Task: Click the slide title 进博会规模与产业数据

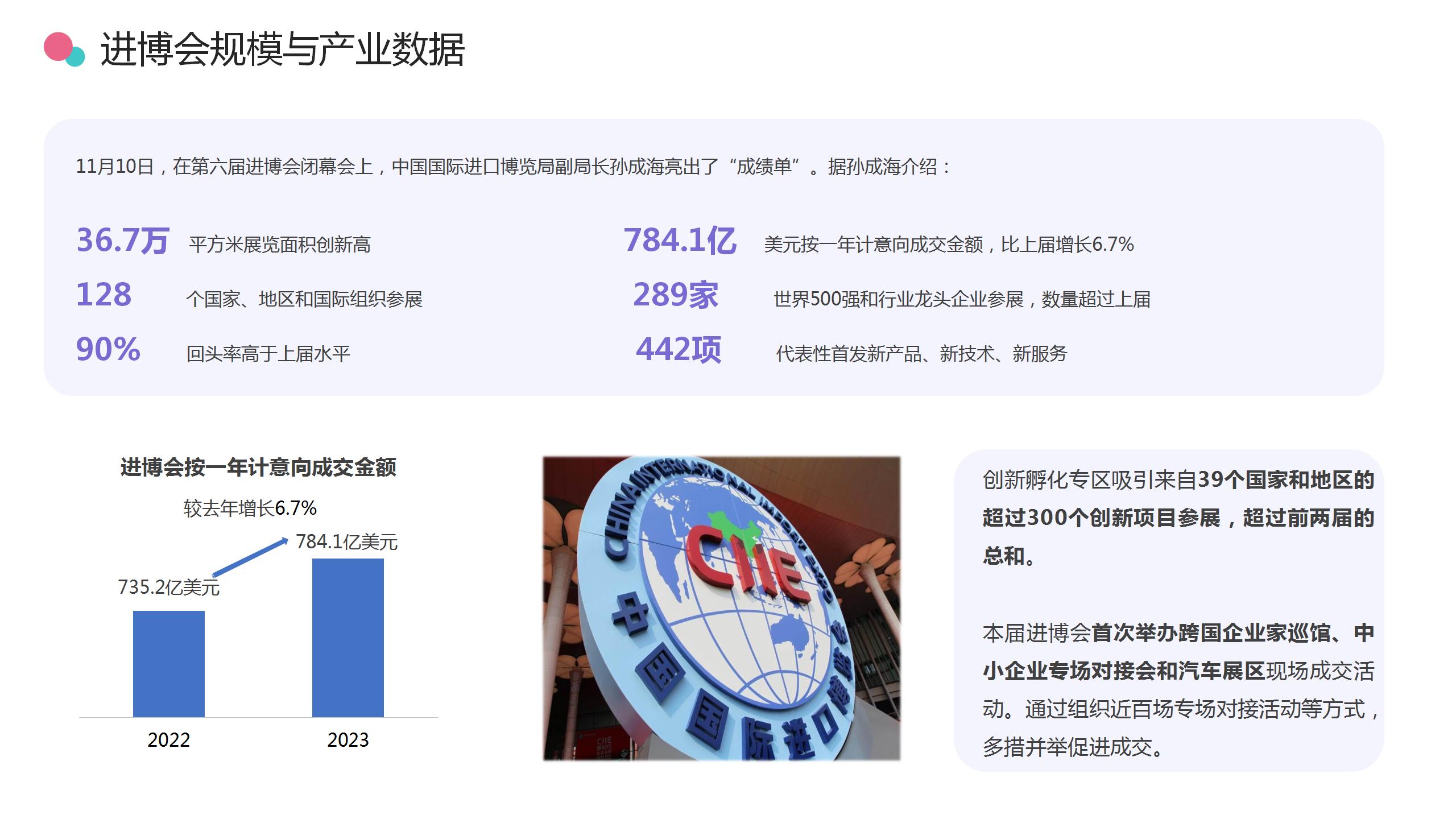Action: [x=283, y=49]
